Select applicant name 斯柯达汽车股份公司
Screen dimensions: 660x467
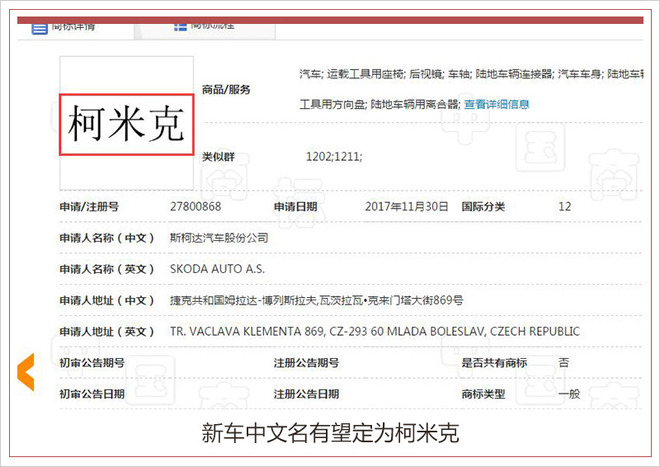(x=219, y=238)
